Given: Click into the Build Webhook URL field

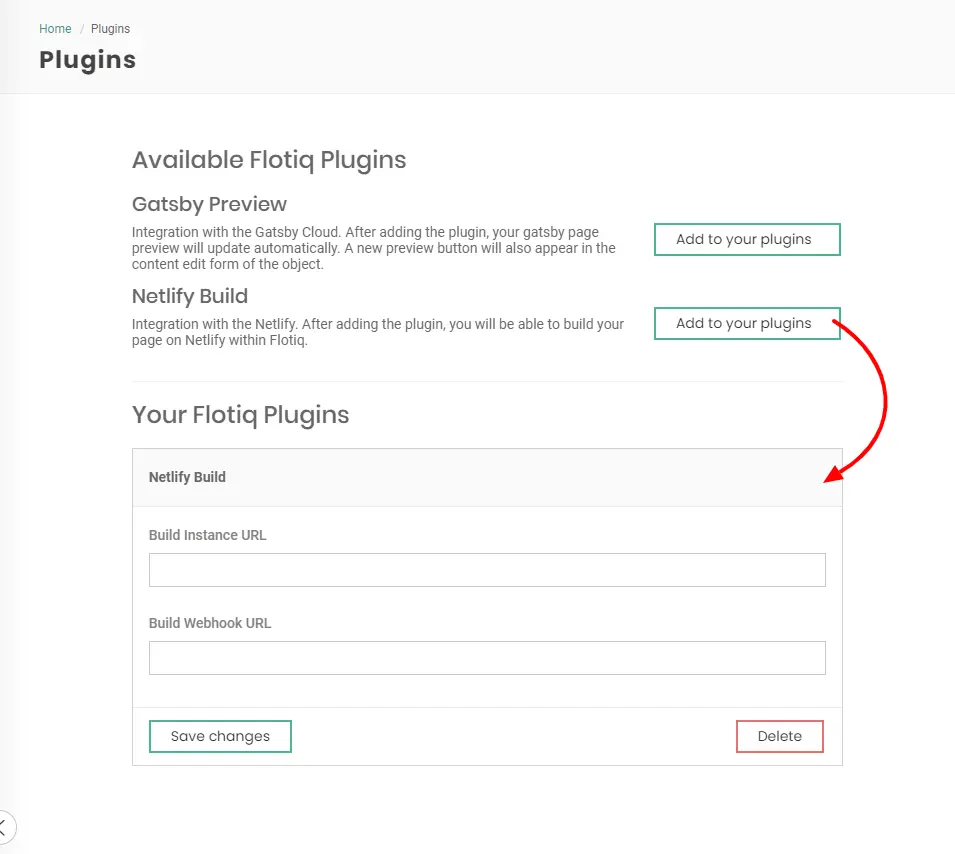Looking at the screenshot, I should tap(487, 658).
